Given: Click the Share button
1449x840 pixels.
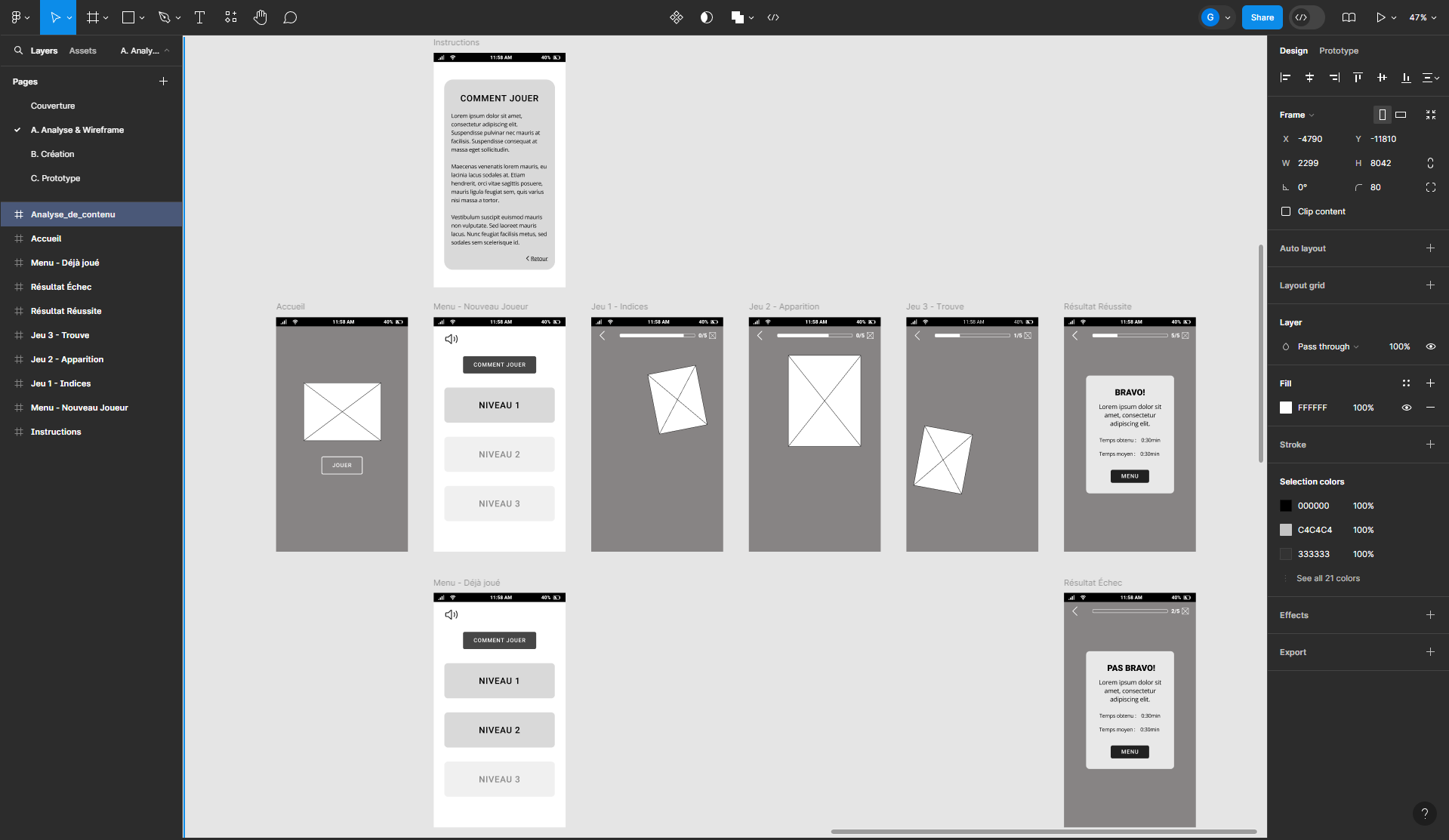Looking at the screenshot, I should pyautogui.click(x=1262, y=17).
